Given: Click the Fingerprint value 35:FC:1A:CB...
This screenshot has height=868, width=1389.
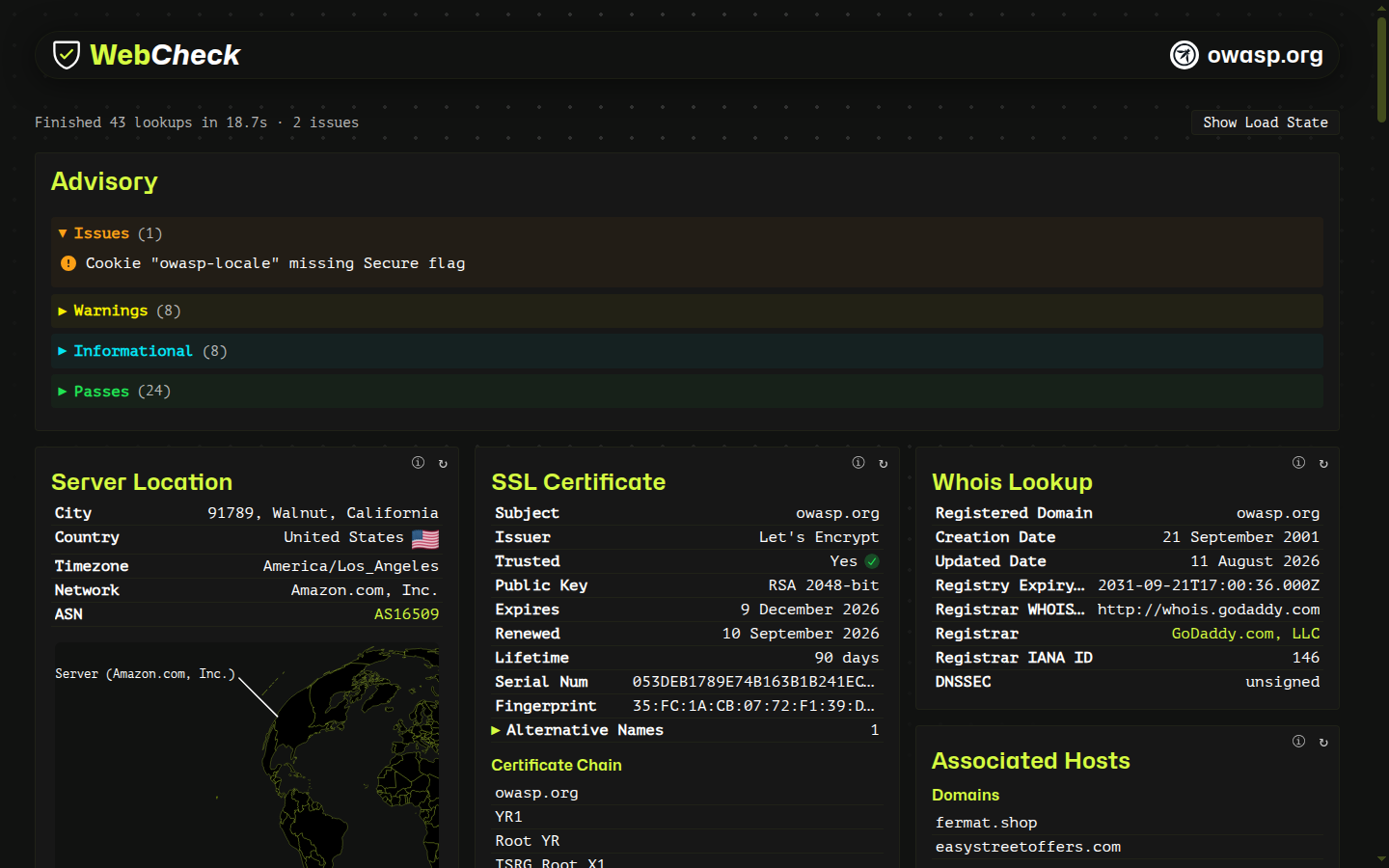Looking at the screenshot, I should tap(753, 706).
